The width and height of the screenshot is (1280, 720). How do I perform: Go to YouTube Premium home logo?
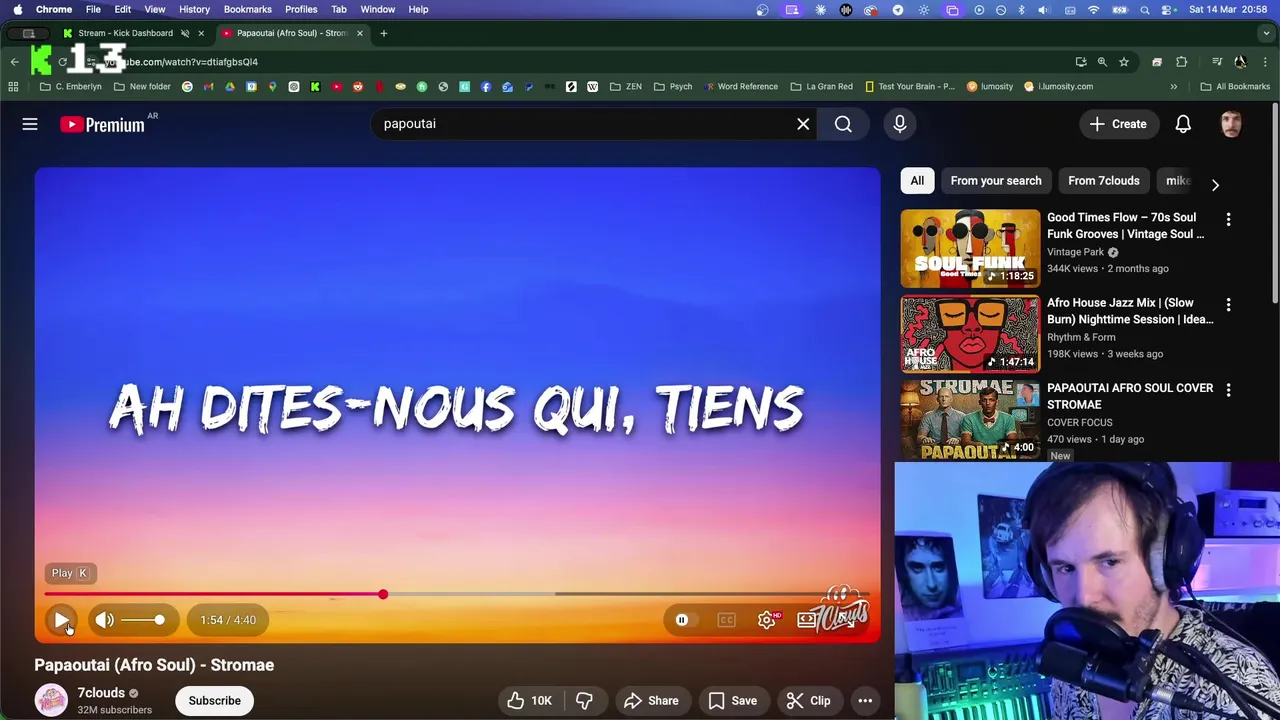[102, 124]
